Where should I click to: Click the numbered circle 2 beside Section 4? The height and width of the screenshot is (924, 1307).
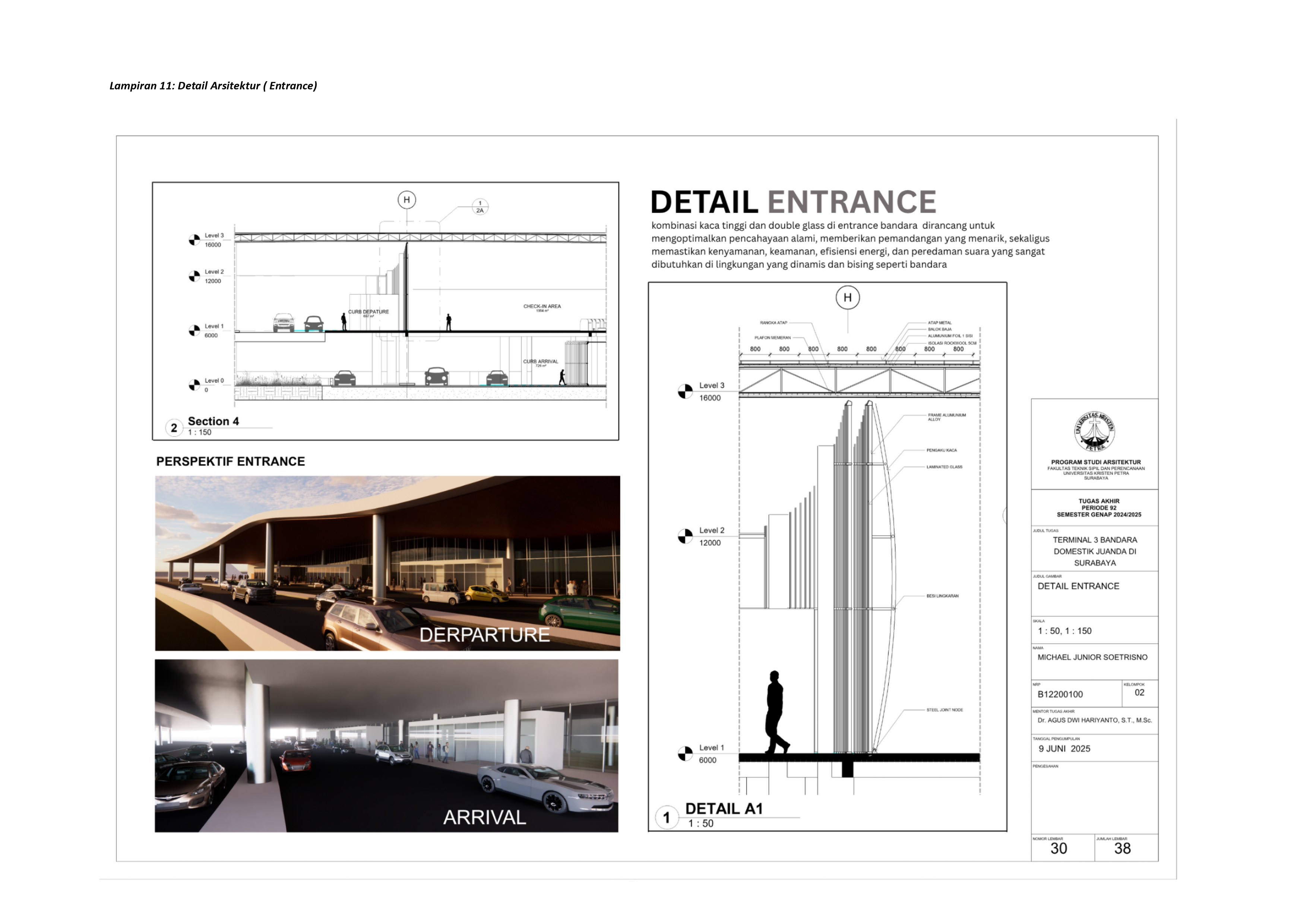174,427
